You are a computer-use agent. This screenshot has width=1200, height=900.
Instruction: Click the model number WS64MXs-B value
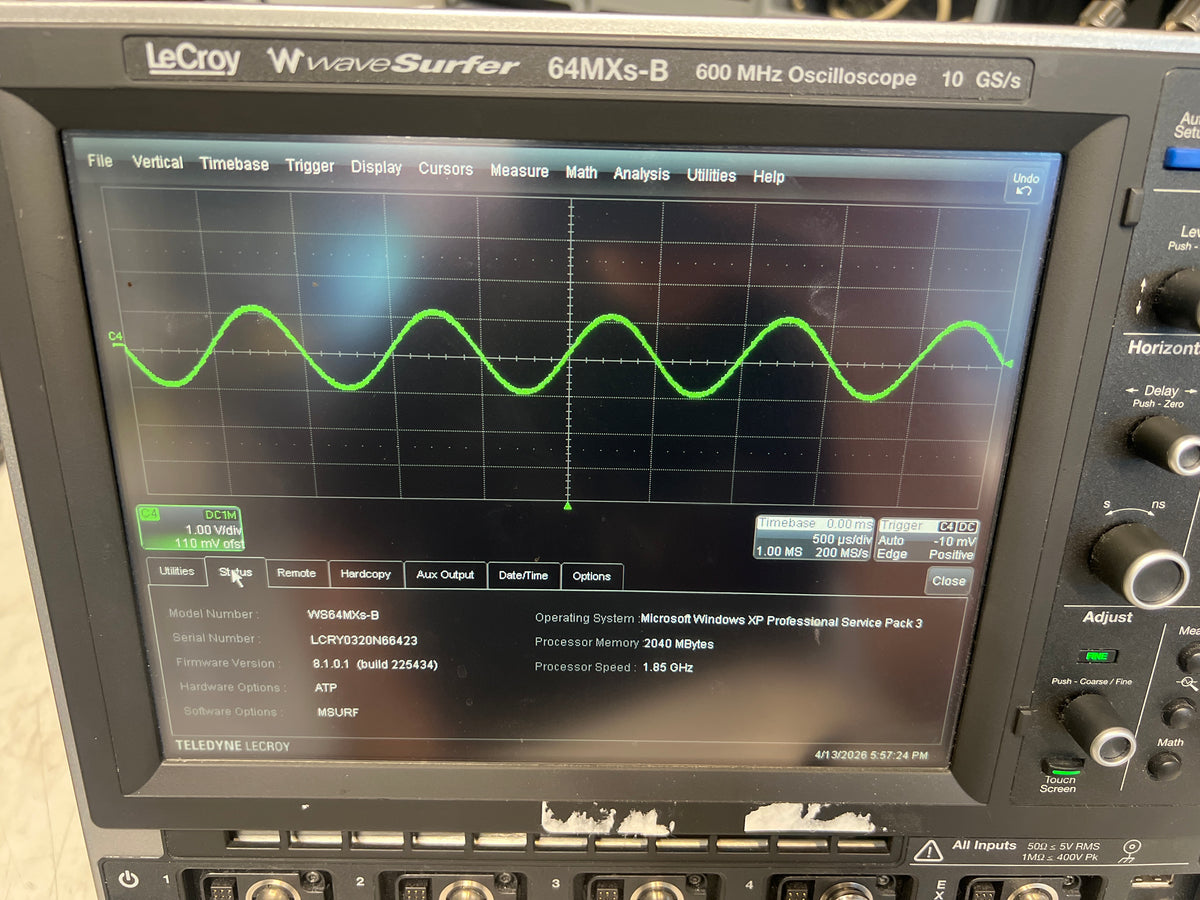coord(343,615)
